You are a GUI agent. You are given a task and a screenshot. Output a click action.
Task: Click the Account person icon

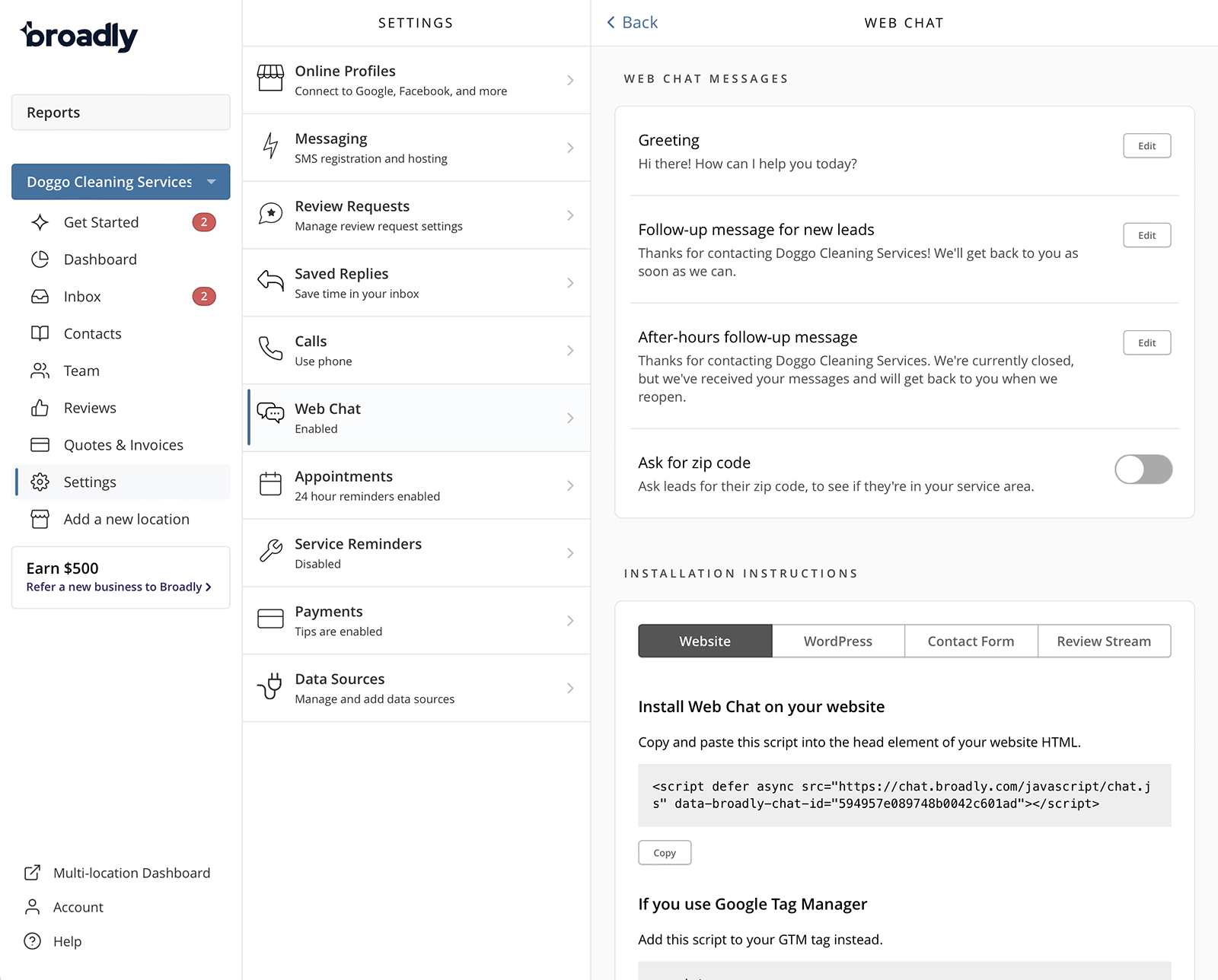pos(32,907)
